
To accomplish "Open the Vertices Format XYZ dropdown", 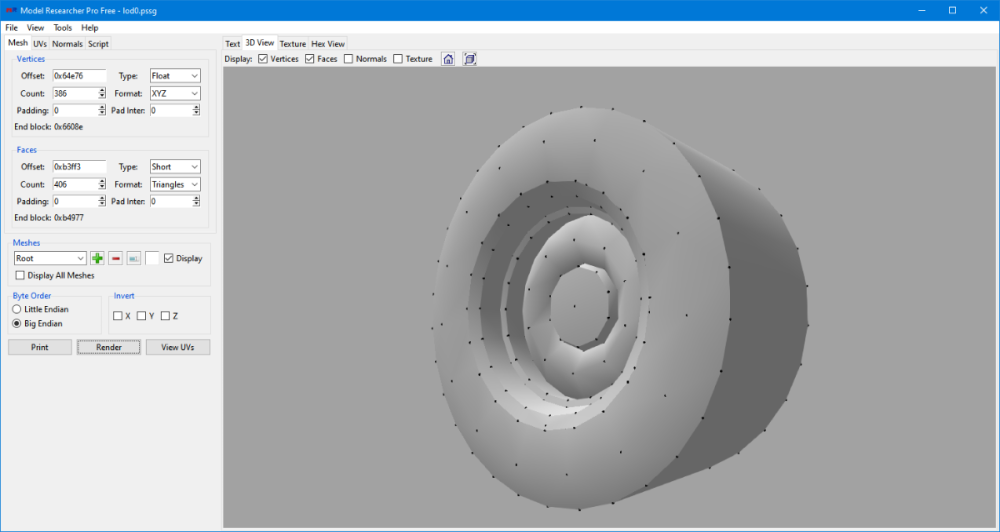I will pyautogui.click(x=175, y=93).
